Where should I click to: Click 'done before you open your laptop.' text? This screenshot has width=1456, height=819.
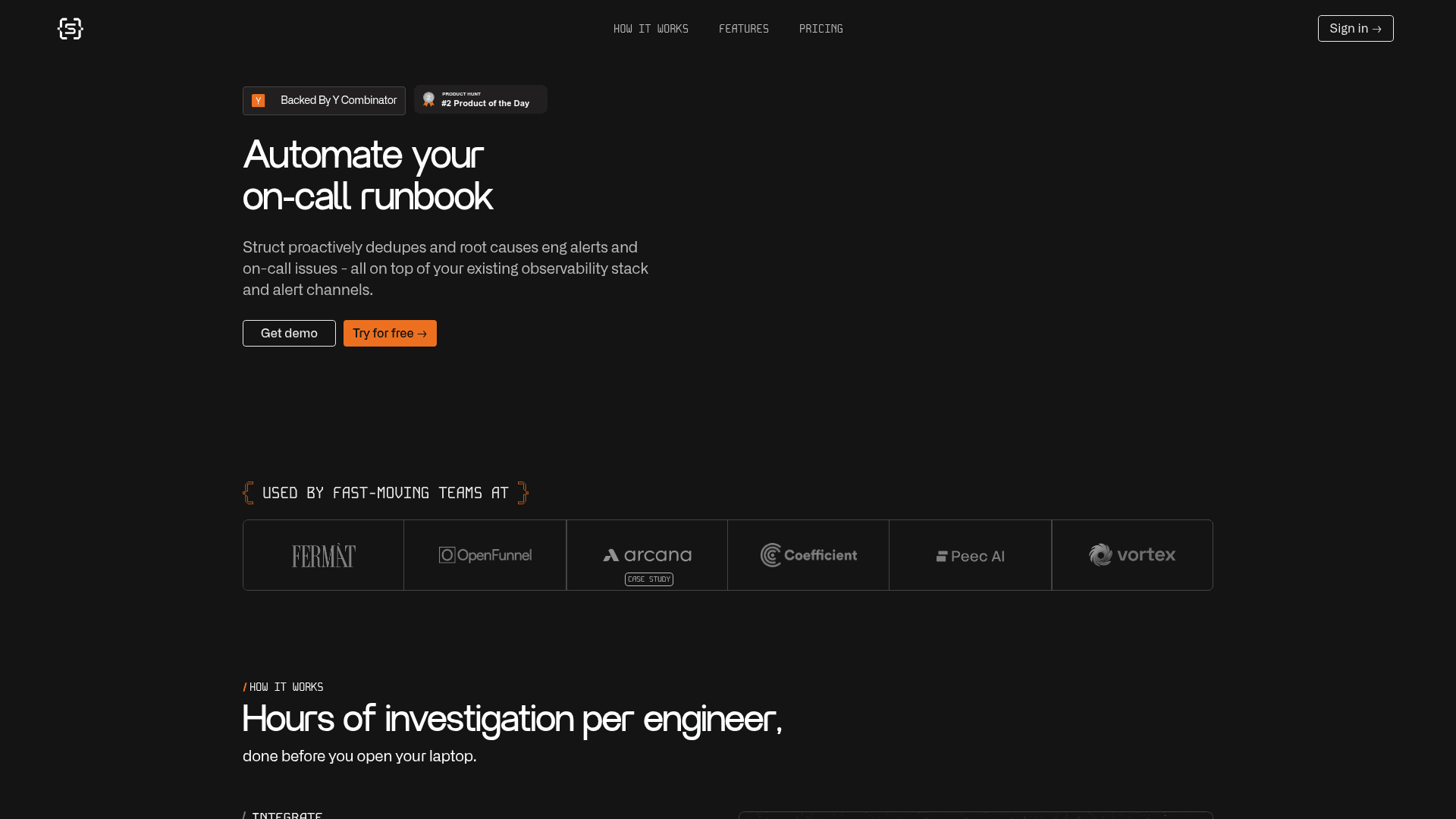(x=359, y=756)
